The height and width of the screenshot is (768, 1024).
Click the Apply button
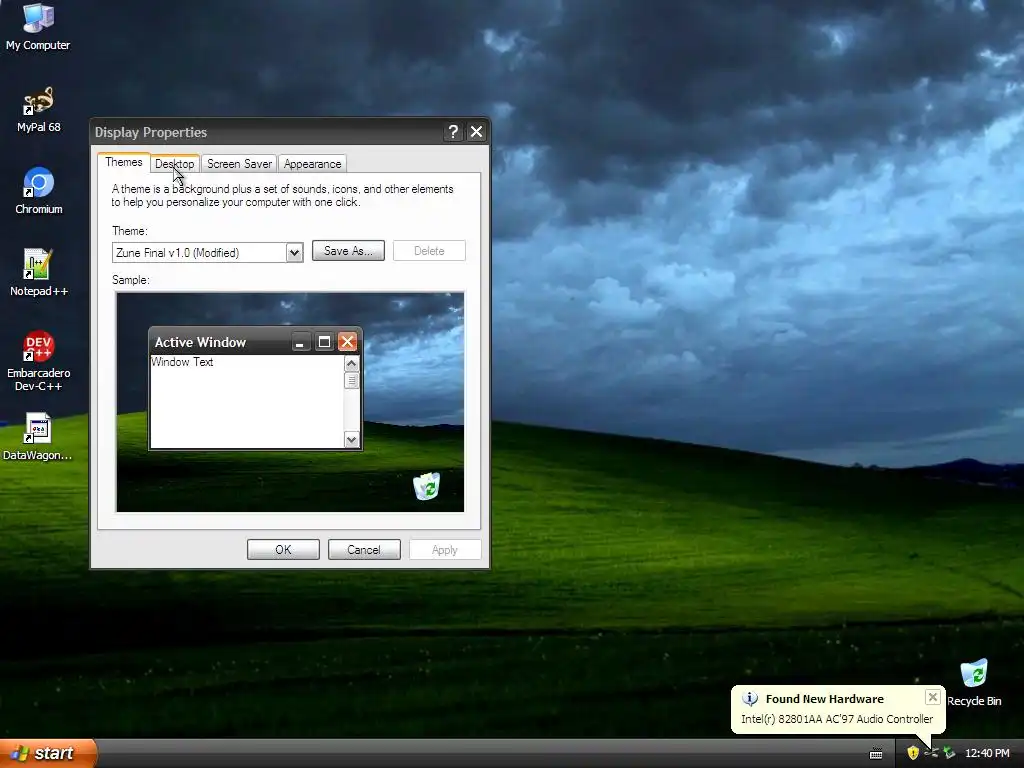445,550
